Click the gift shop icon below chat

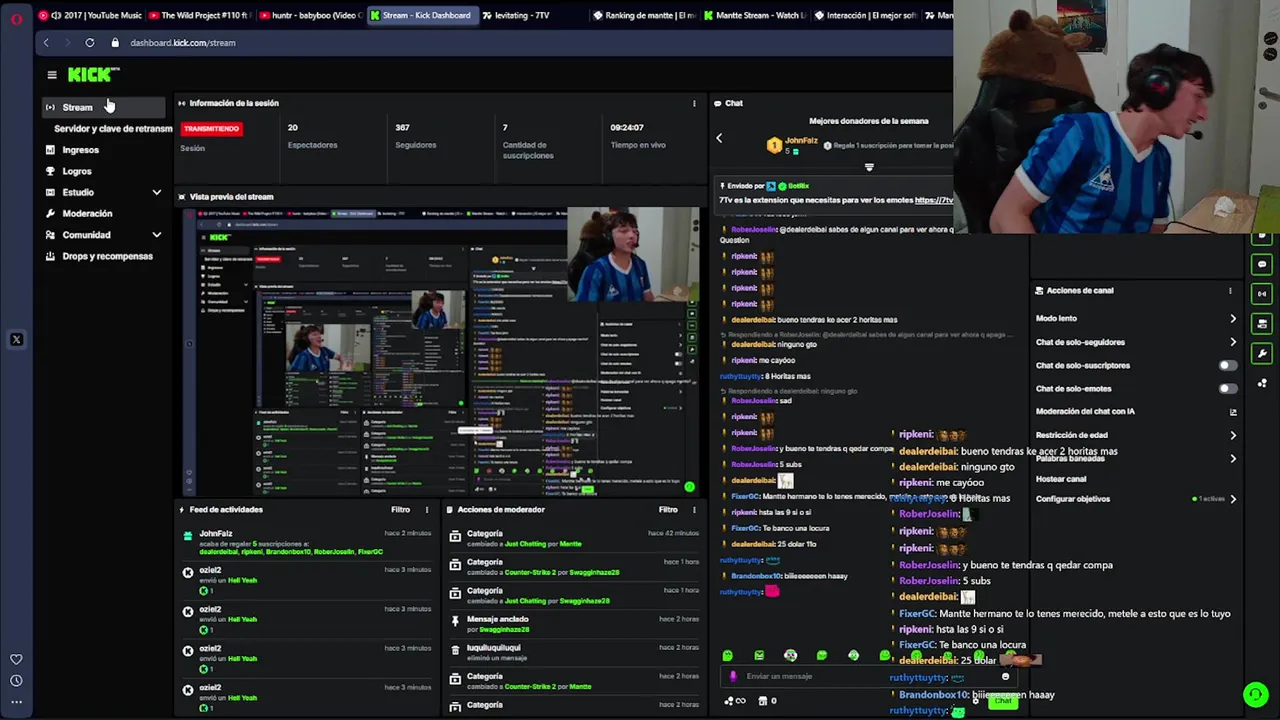[x=763, y=701]
